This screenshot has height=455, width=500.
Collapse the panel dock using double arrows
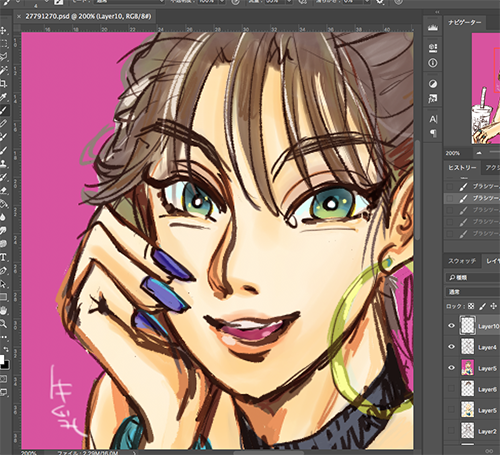pyautogui.click(x=437, y=12)
